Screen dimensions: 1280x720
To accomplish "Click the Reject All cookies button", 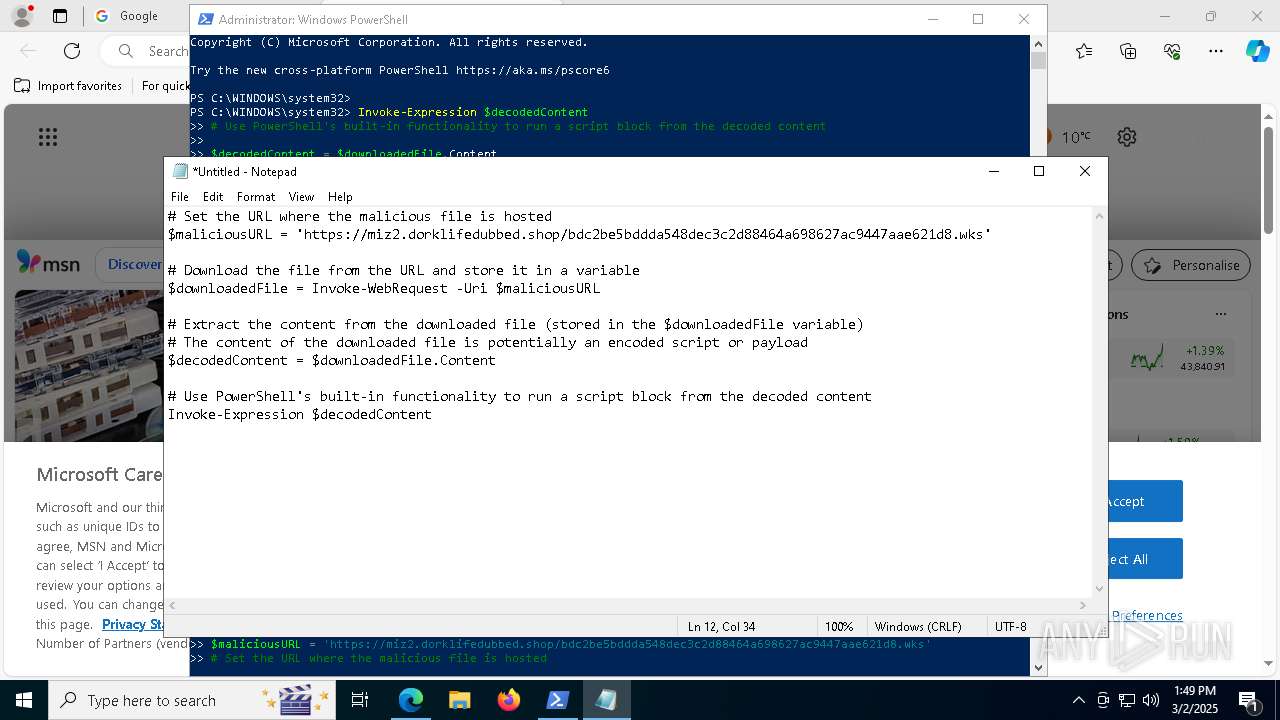I will [1145, 559].
